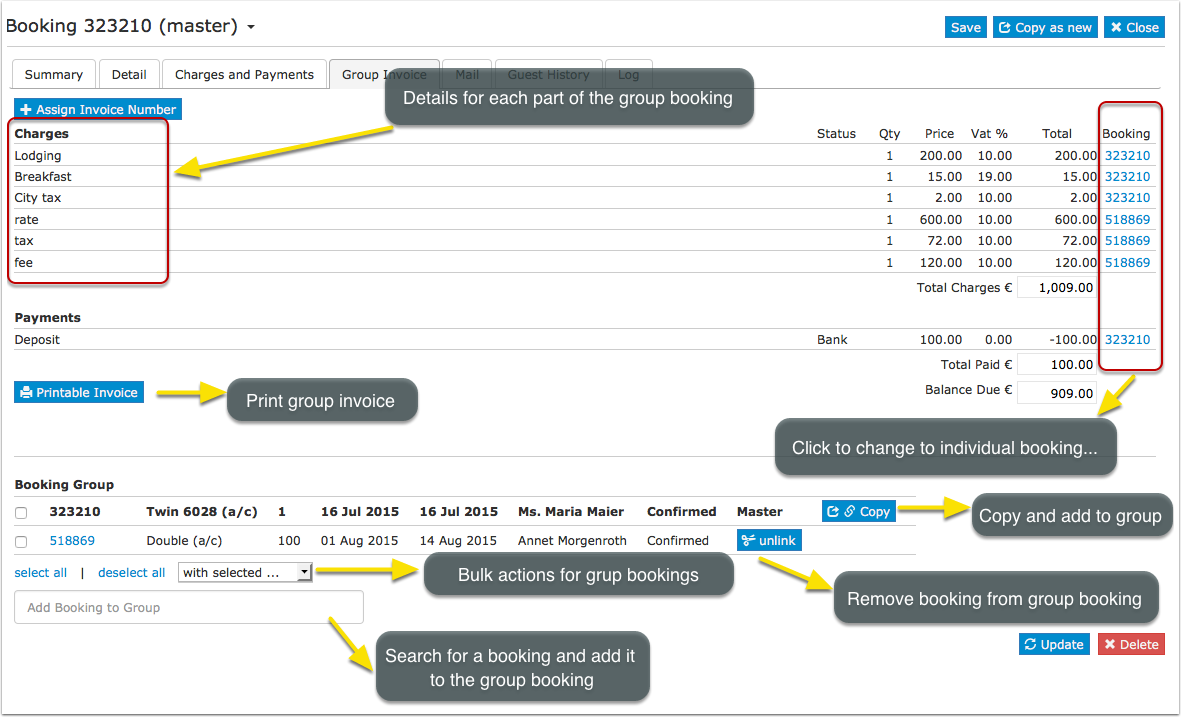The height and width of the screenshot is (717, 1181).
Task: Click the Balance Due value field
Action: tap(1057, 393)
